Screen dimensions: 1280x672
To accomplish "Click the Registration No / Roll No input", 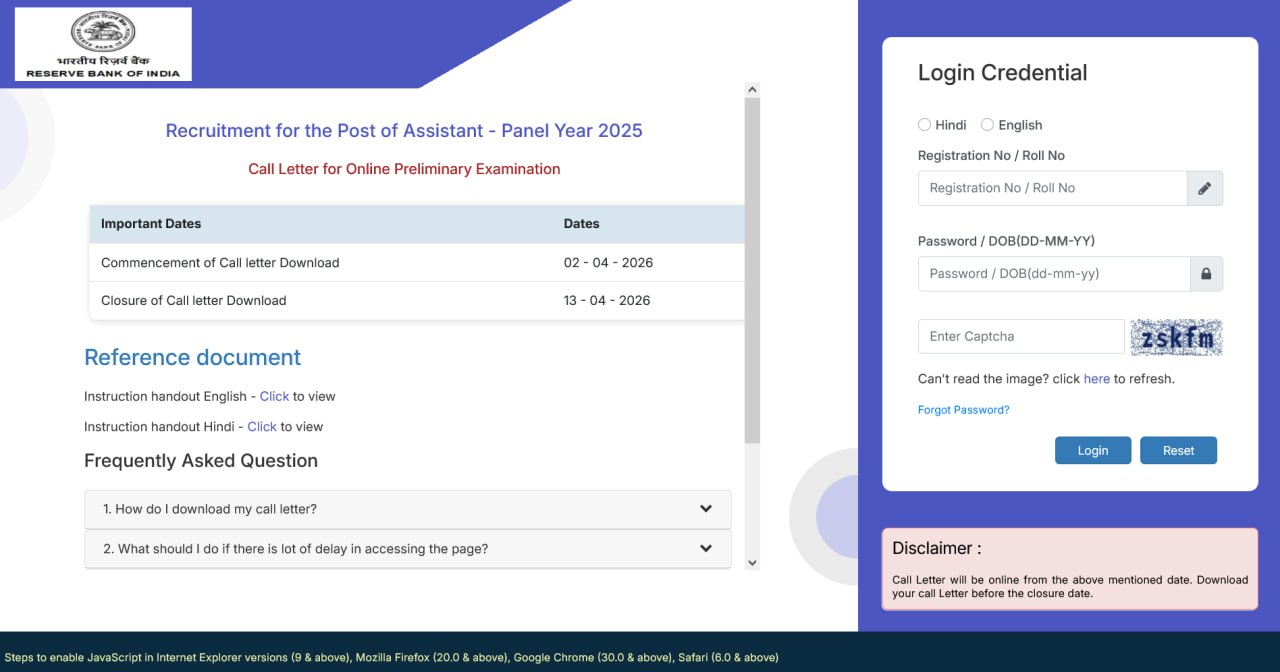I will coord(1050,188).
